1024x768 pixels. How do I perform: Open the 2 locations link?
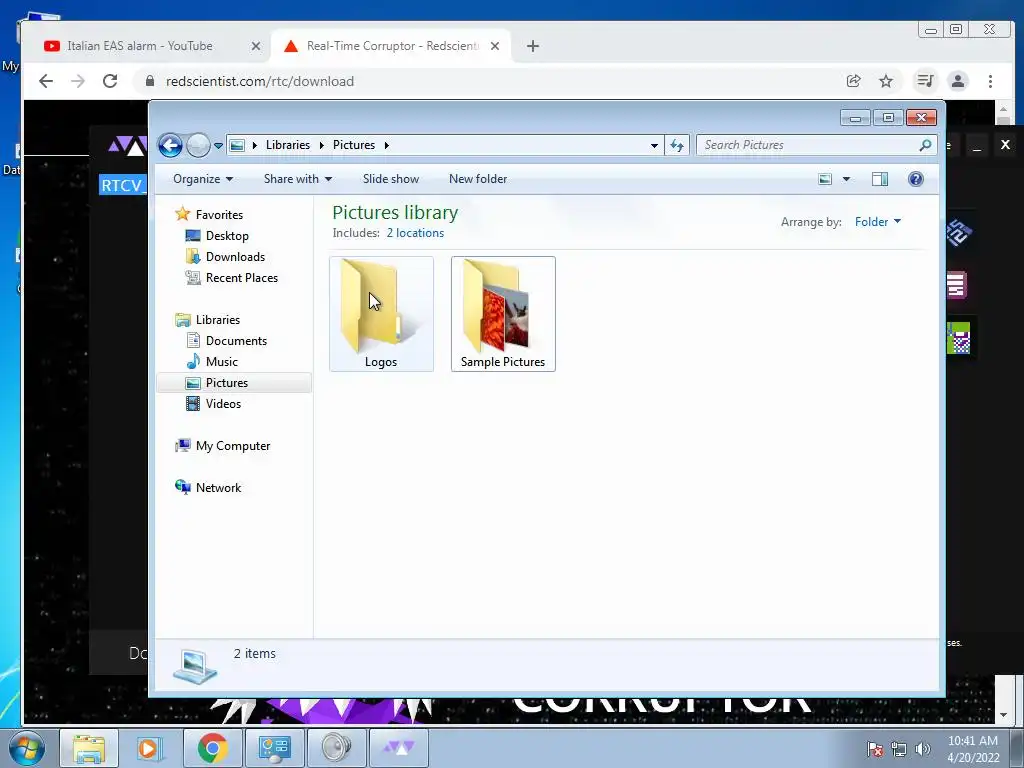click(x=415, y=233)
